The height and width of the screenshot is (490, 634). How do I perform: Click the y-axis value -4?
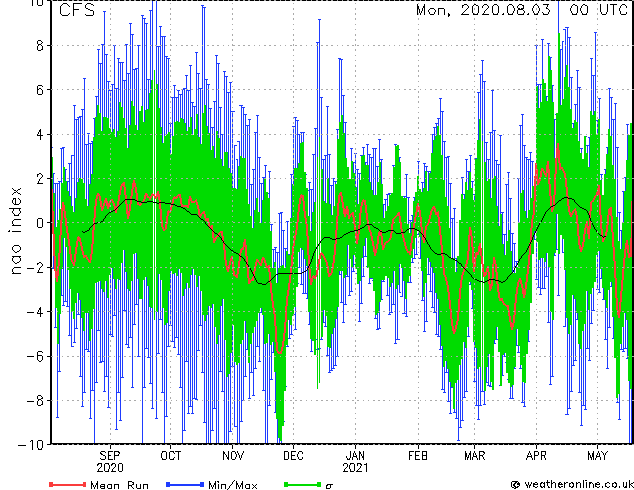point(35,312)
